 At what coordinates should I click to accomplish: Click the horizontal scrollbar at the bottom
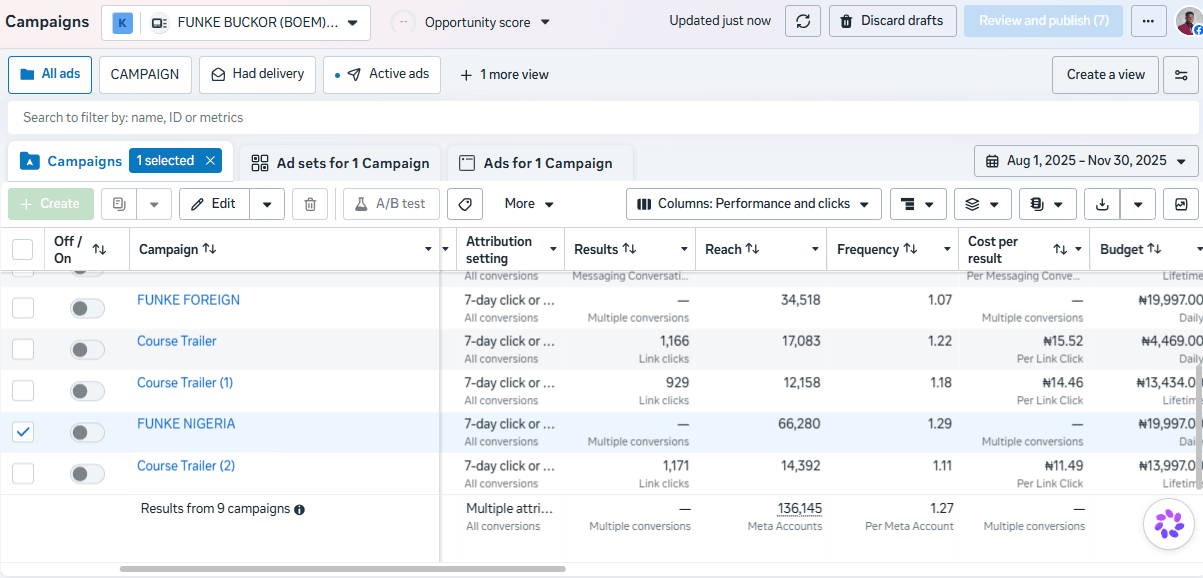click(x=341, y=569)
